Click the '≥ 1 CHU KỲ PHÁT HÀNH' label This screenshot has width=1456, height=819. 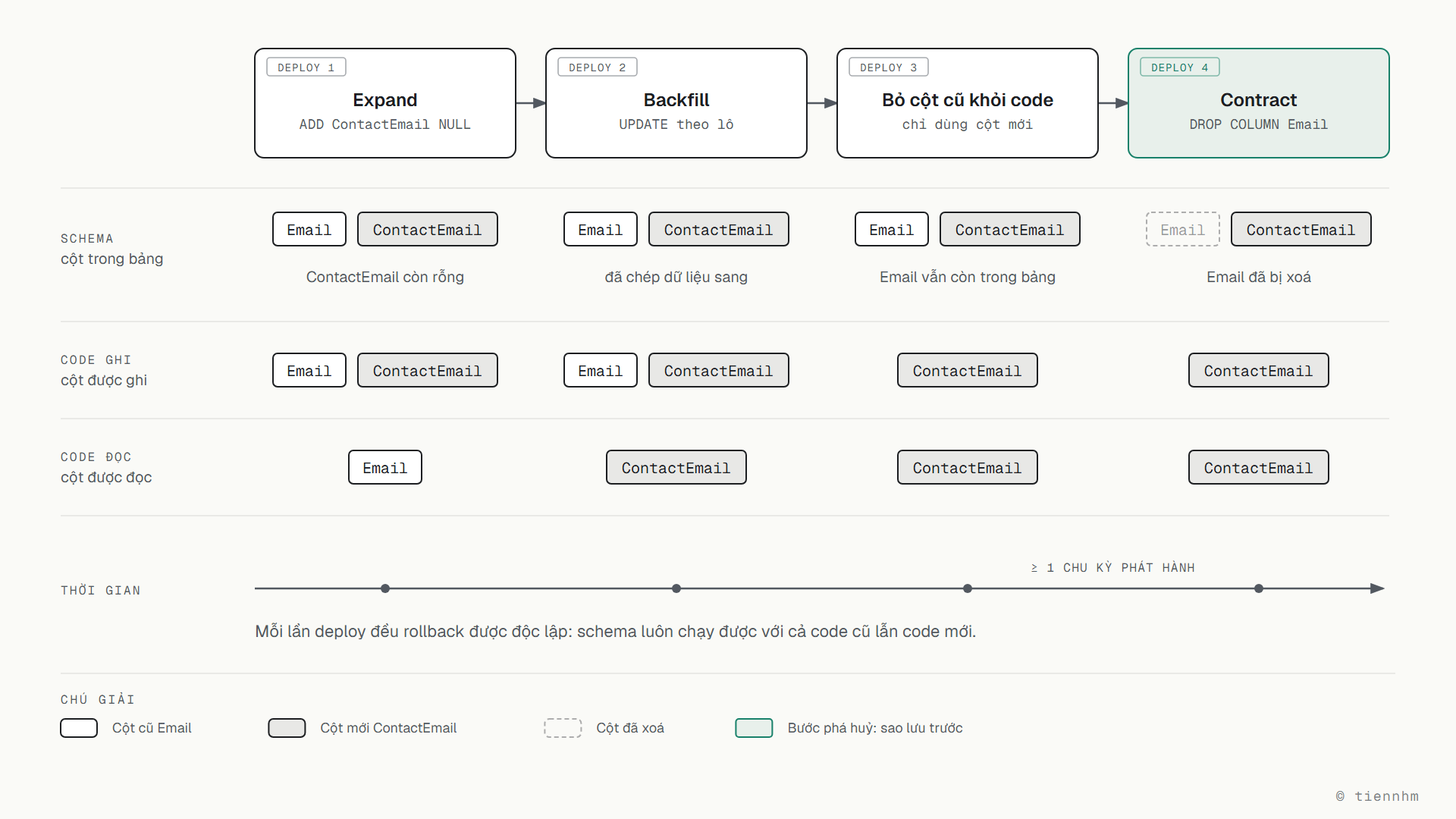tap(1113, 568)
